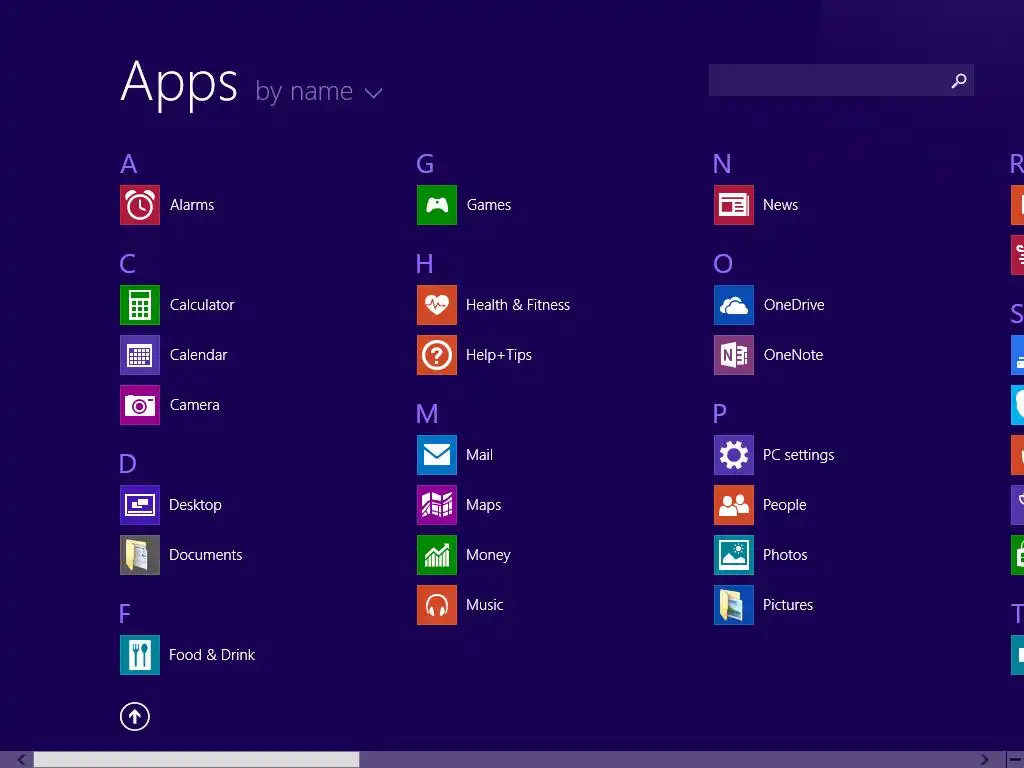Launch the Calculator app tile
This screenshot has height=768, width=1024.
point(140,305)
